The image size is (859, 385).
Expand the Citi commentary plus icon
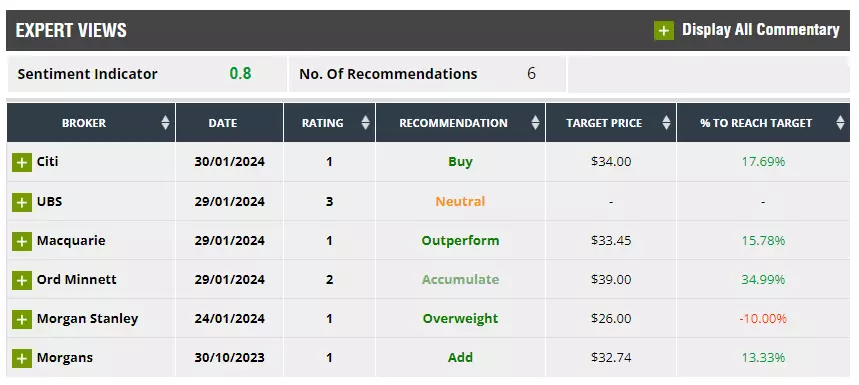pyautogui.click(x=22, y=163)
